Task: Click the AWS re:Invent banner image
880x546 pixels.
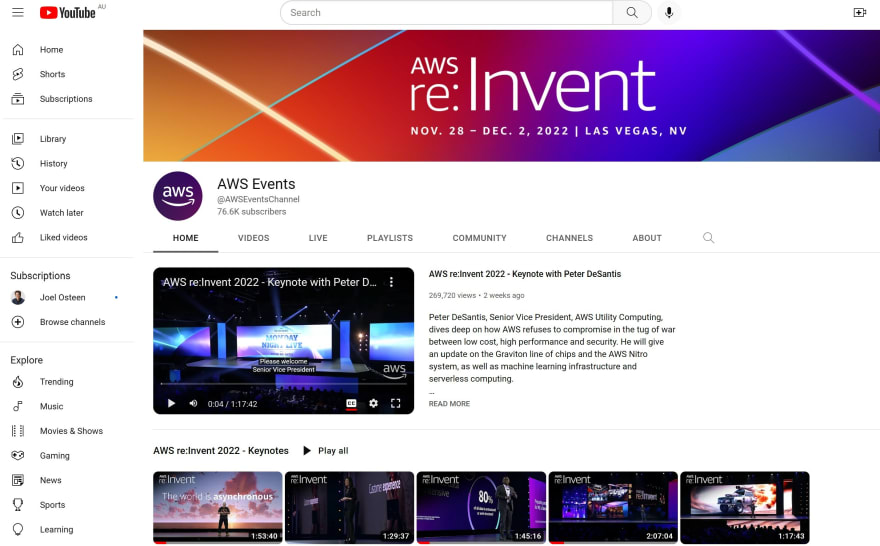Action: (x=511, y=96)
